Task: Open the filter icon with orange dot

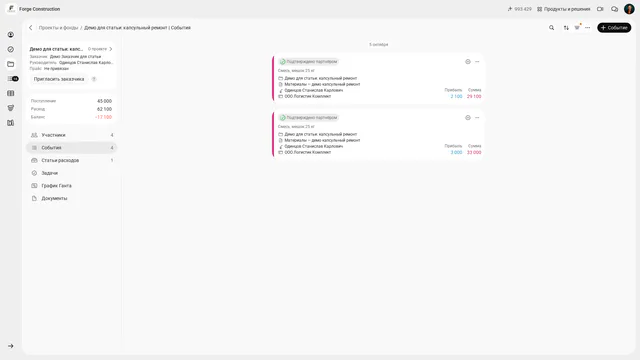Action: click(577, 27)
